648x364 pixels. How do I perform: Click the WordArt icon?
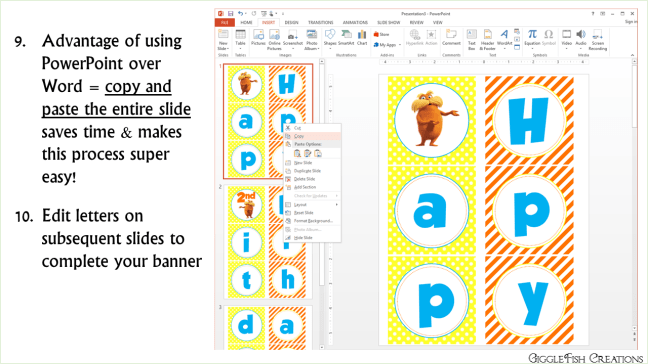click(504, 35)
